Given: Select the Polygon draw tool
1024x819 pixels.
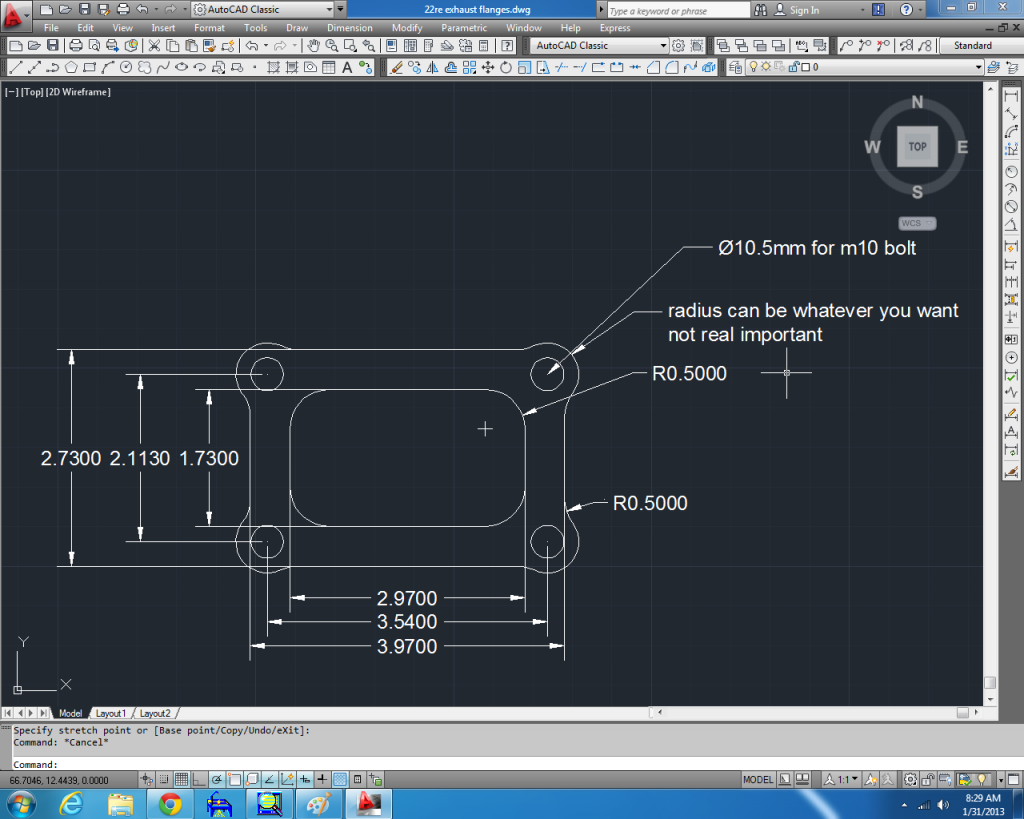Looking at the screenshot, I should [x=71, y=67].
